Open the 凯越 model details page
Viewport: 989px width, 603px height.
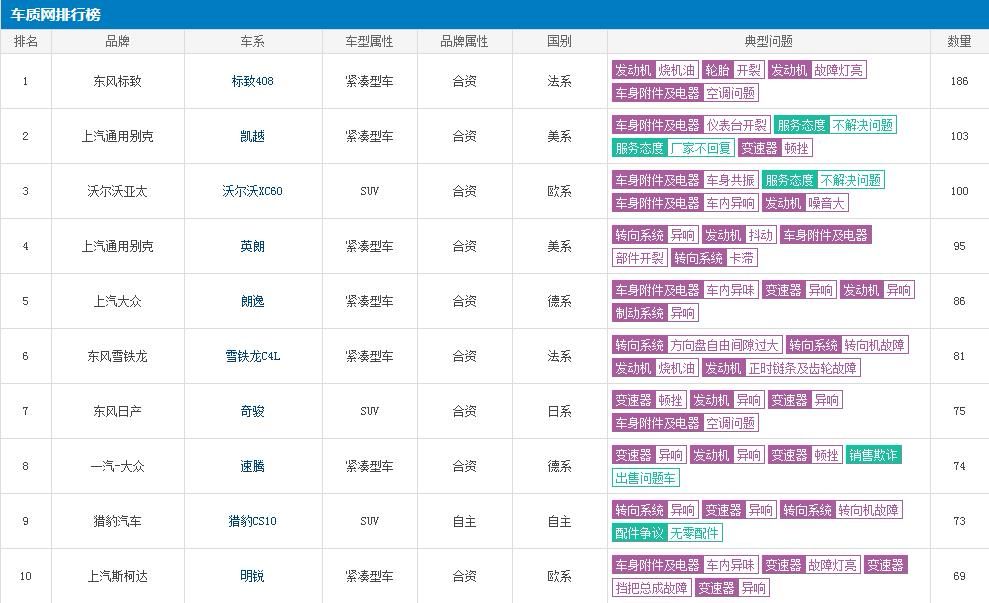point(251,136)
